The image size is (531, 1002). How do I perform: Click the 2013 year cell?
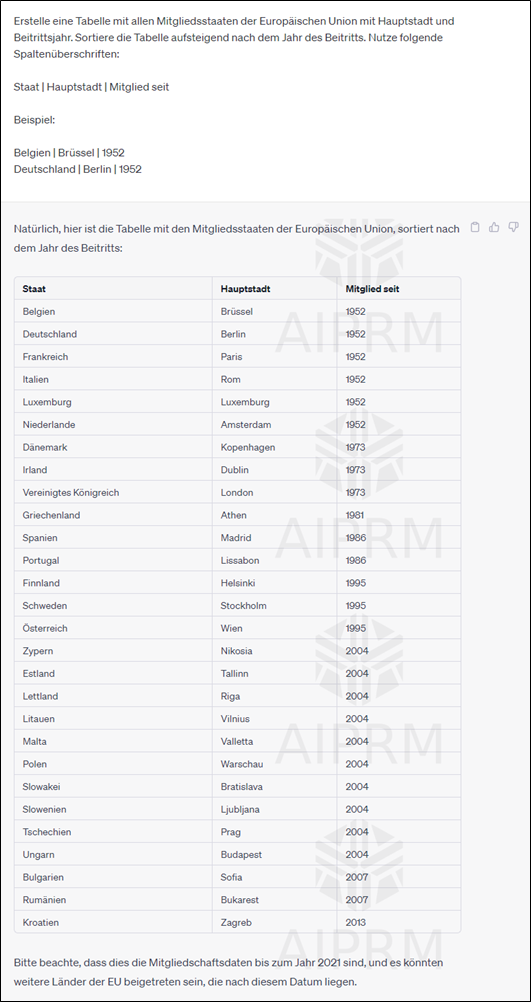click(355, 922)
